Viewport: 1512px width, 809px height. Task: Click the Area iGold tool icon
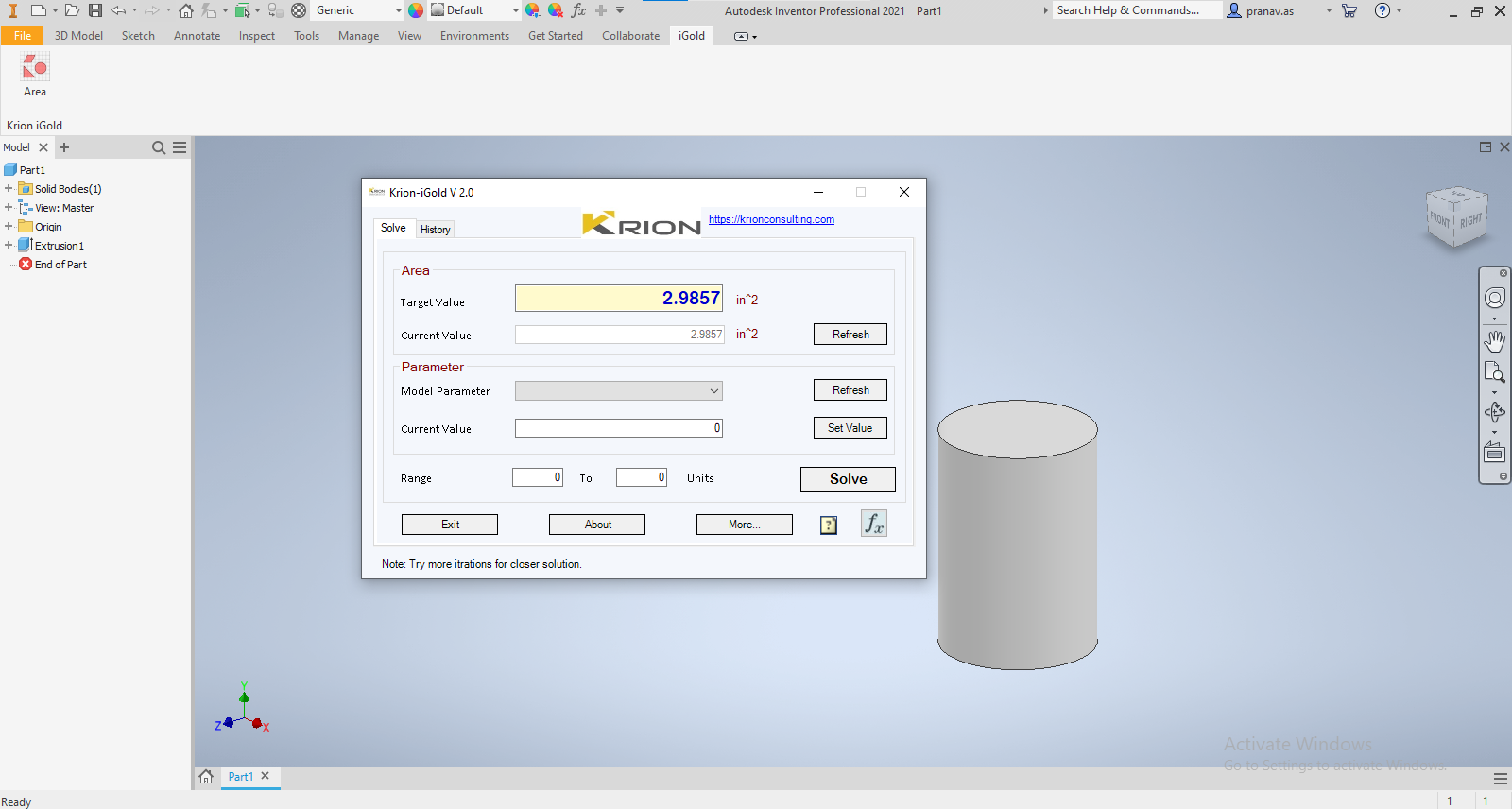point(35,68)
